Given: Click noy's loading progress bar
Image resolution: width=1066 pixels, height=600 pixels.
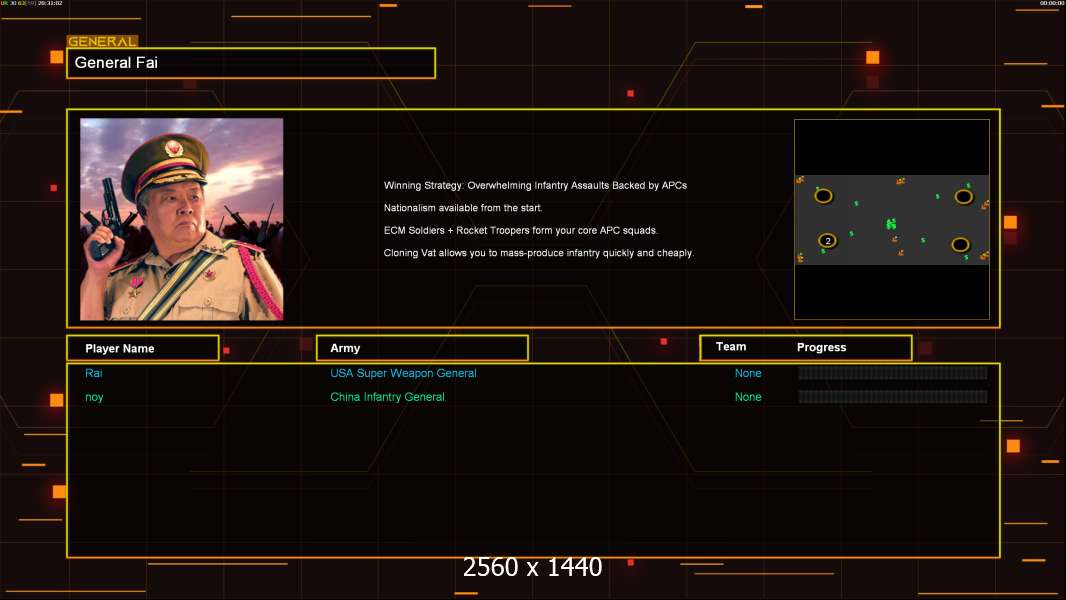Looking at the screenshot, I should pos(893,397).
